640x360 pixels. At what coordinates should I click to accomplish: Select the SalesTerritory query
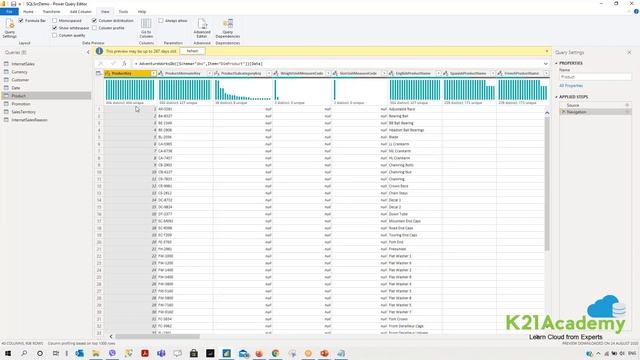pyautogui.click(x=24, y=112)
